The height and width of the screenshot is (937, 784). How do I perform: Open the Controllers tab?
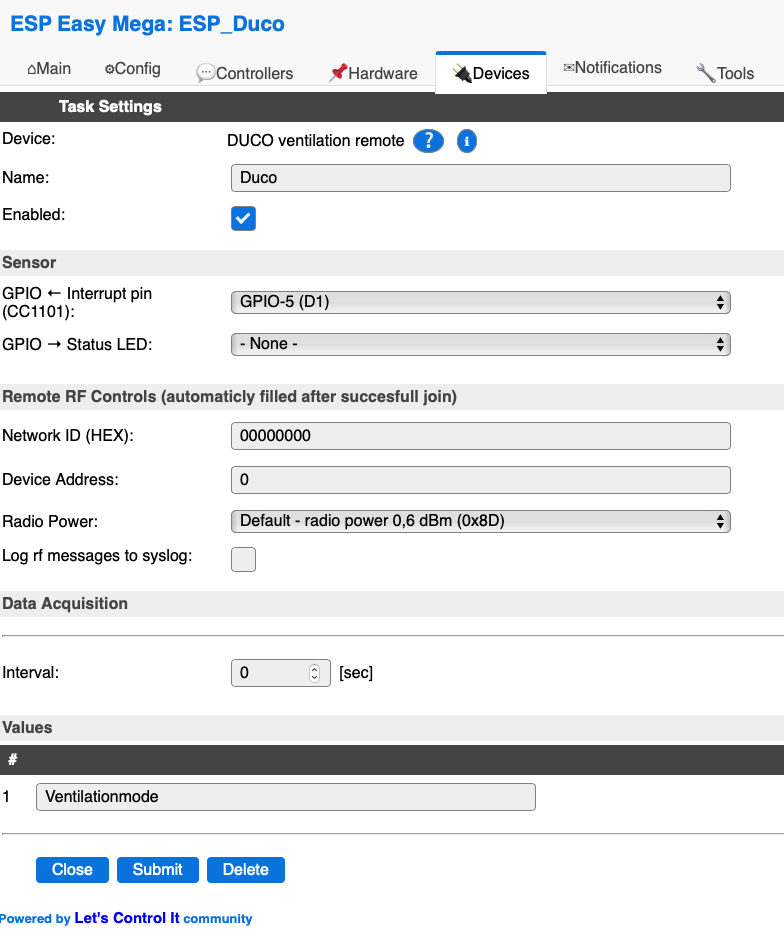coord(245,73)
